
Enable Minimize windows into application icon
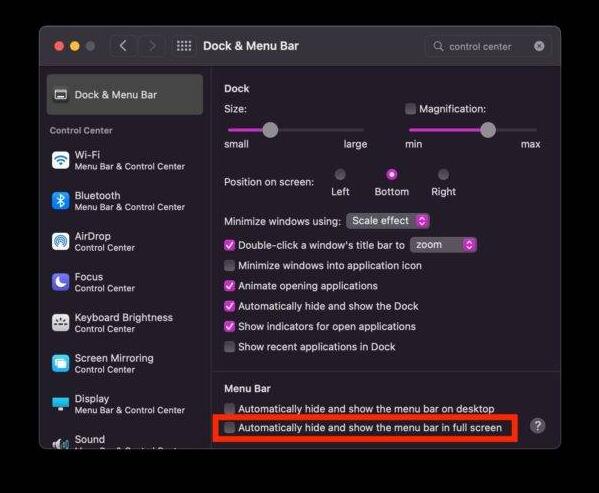click(230, 265)
